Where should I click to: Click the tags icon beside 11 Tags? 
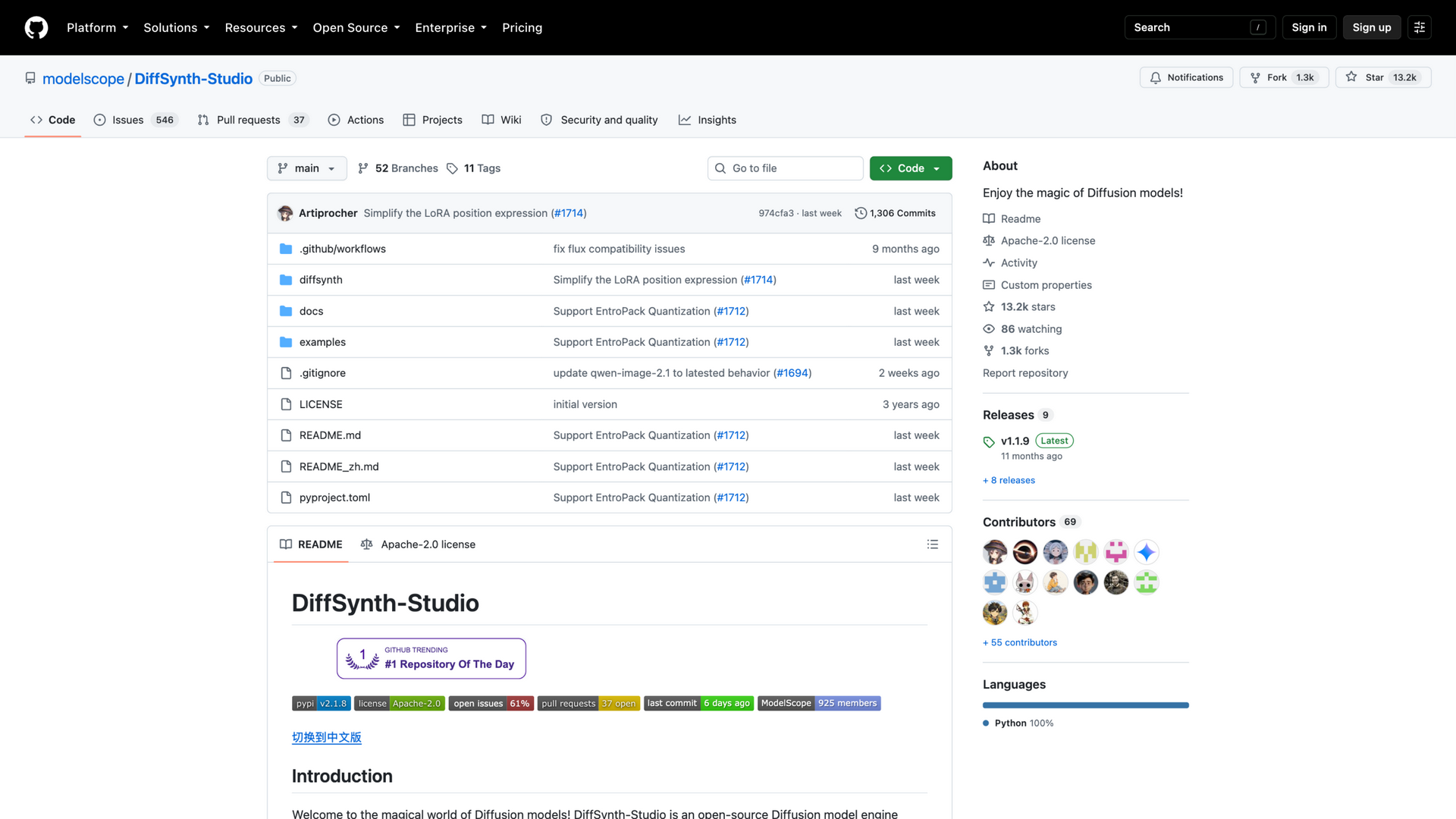tap(452, 168)
